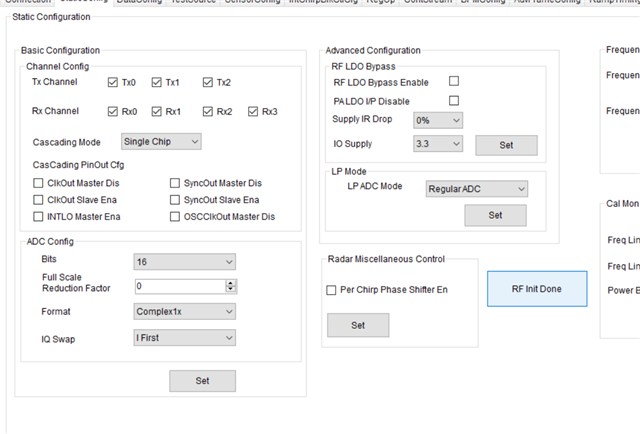Screen dimensions: 640x434
Task: Click the Tx Channel label
Action: [55, 82]
